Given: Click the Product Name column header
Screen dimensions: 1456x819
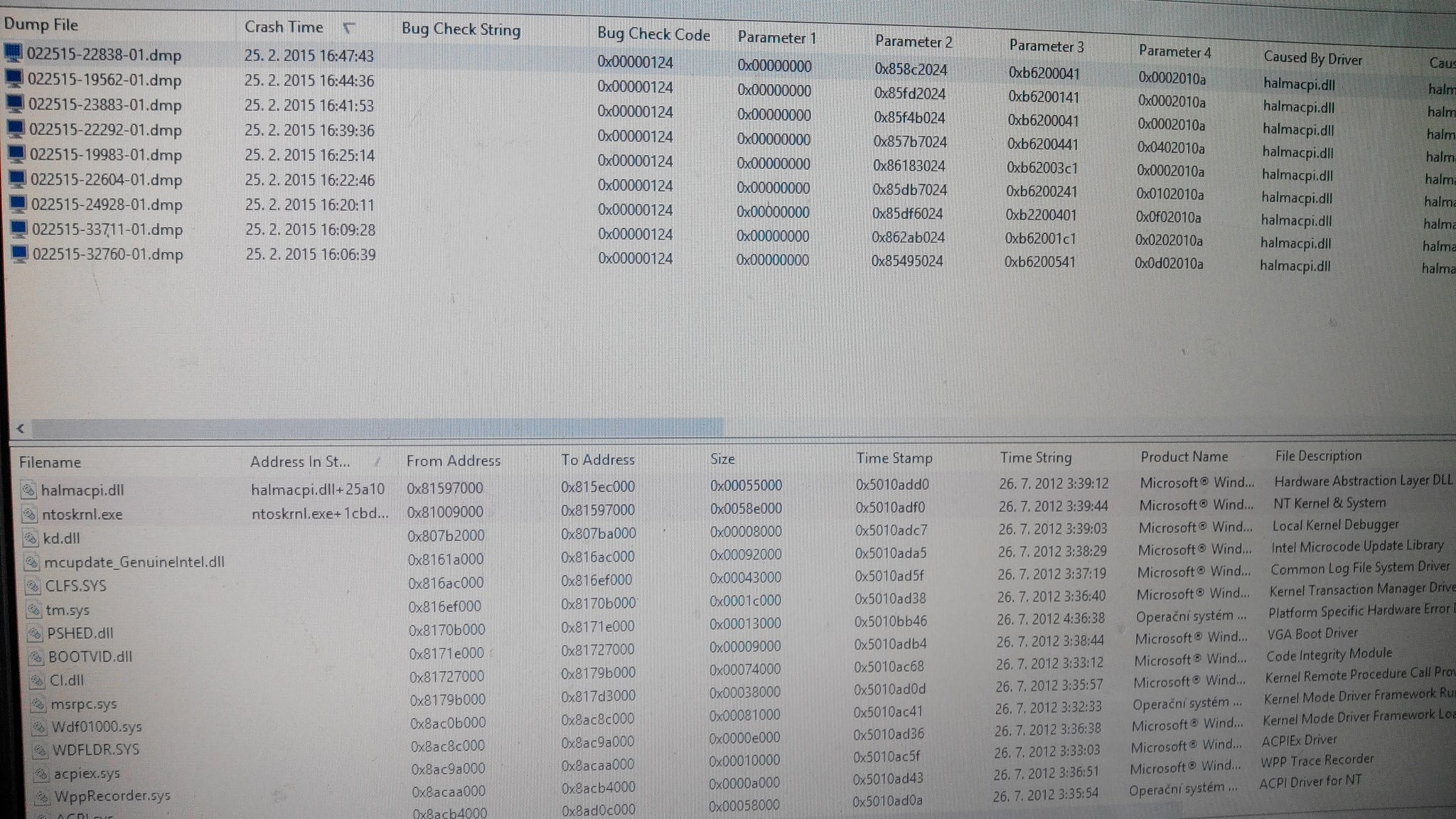Looking at the screenshot, I should tap(1184, 456).
